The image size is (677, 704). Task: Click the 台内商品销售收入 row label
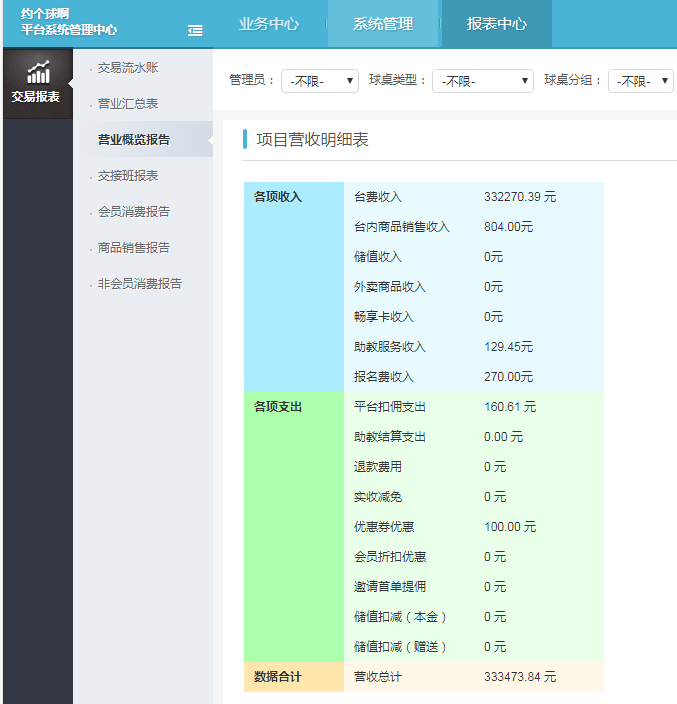[x=402, y=227]
